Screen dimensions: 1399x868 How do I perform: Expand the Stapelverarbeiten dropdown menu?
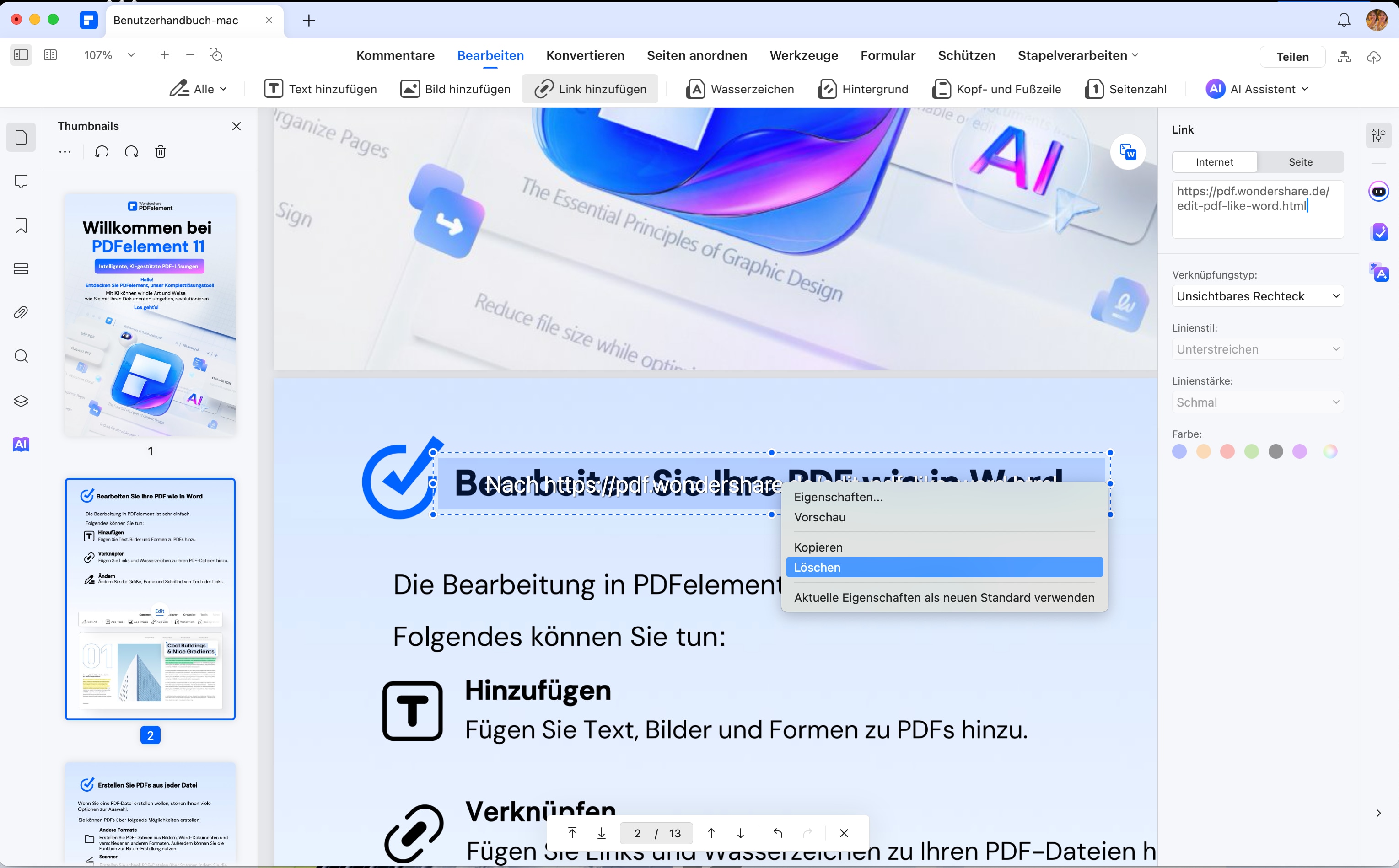1078,56
